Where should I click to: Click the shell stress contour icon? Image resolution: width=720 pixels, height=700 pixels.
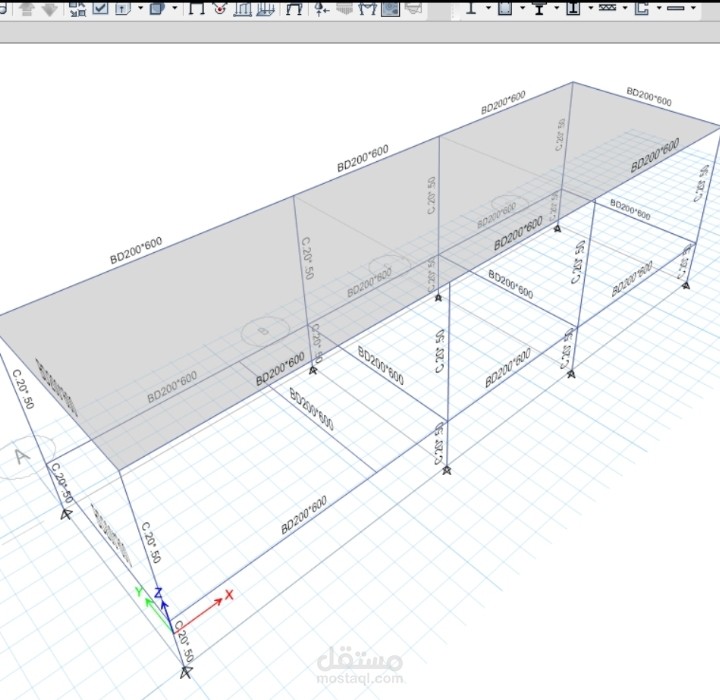(x=390, y=8)
